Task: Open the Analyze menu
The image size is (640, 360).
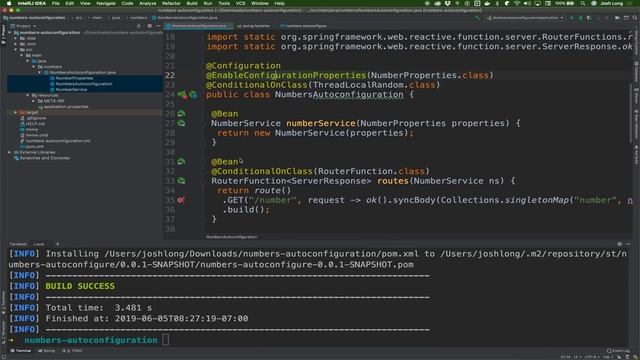Action: (147, 3)
